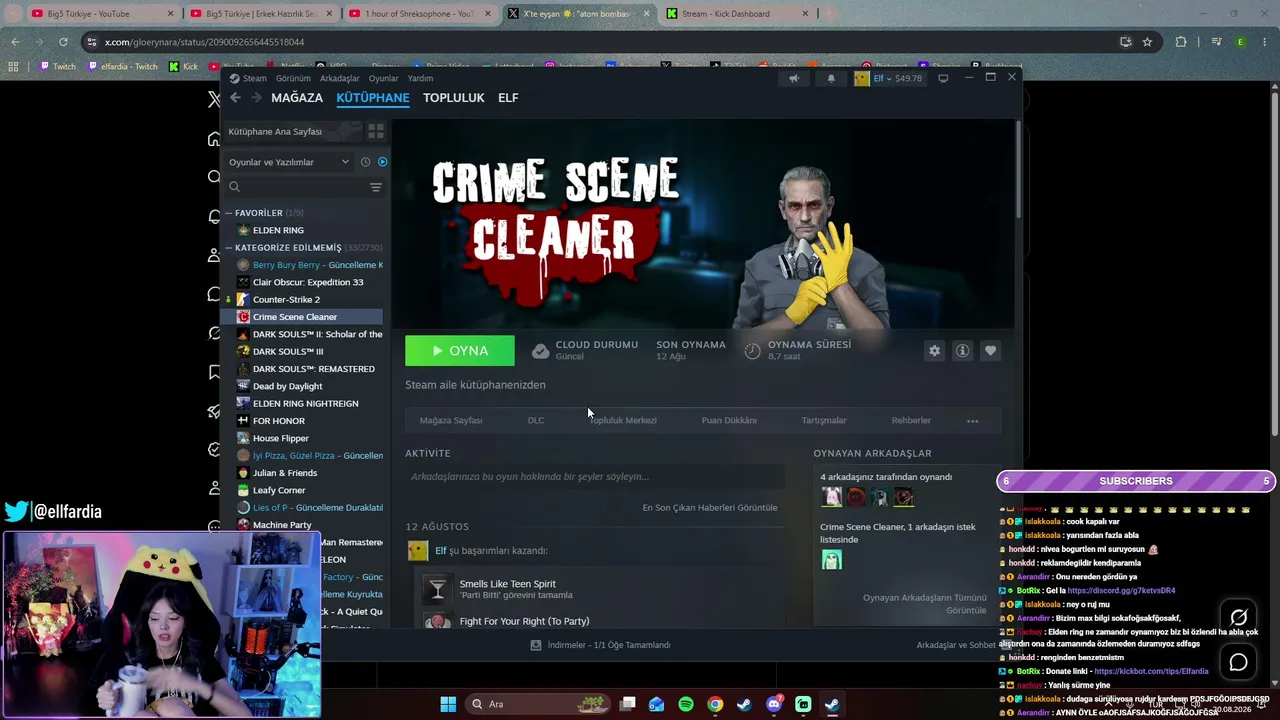The width and height of the screenshot is (1280, 720).
Task: Open Puan Dükkânı link
Action: pyautogui.click(x=729, y=421)
